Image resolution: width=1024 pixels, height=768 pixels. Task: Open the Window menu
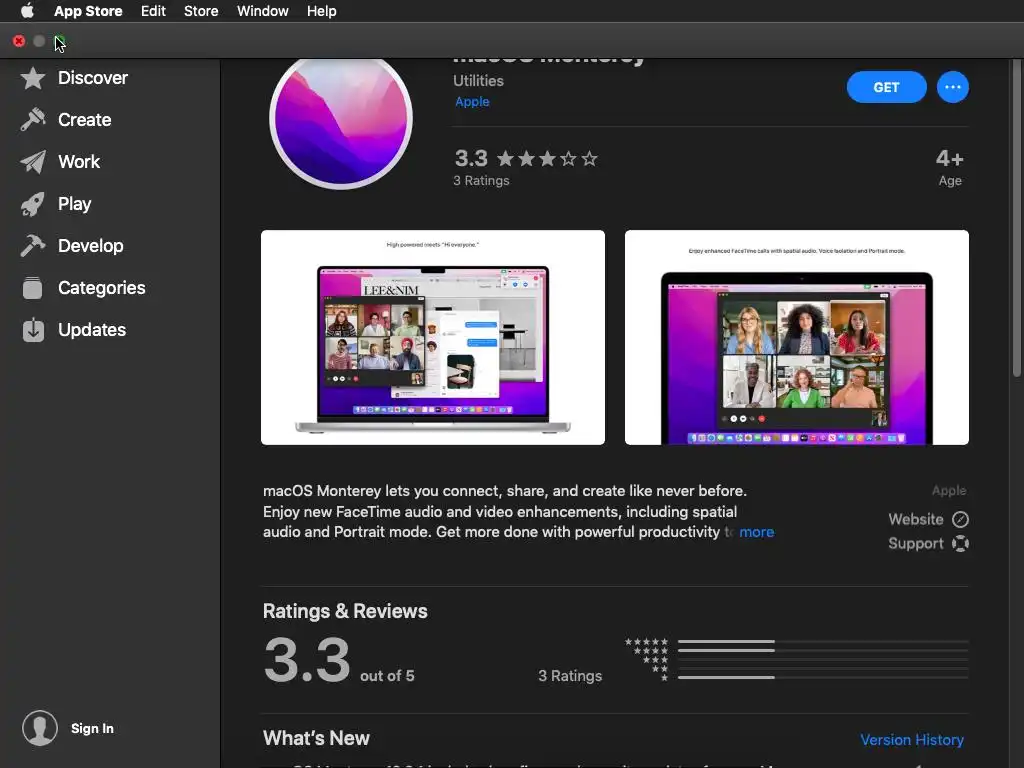263,11
